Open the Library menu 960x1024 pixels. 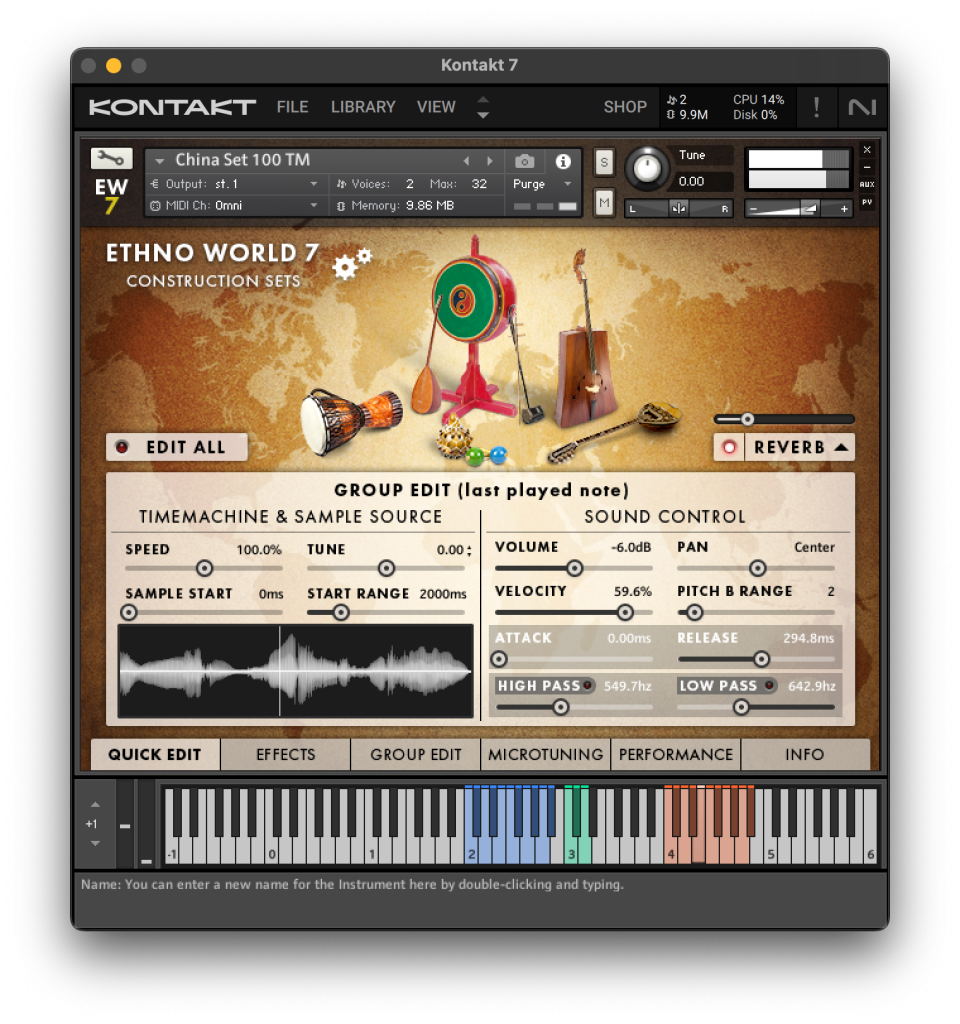tap(363, 107)
